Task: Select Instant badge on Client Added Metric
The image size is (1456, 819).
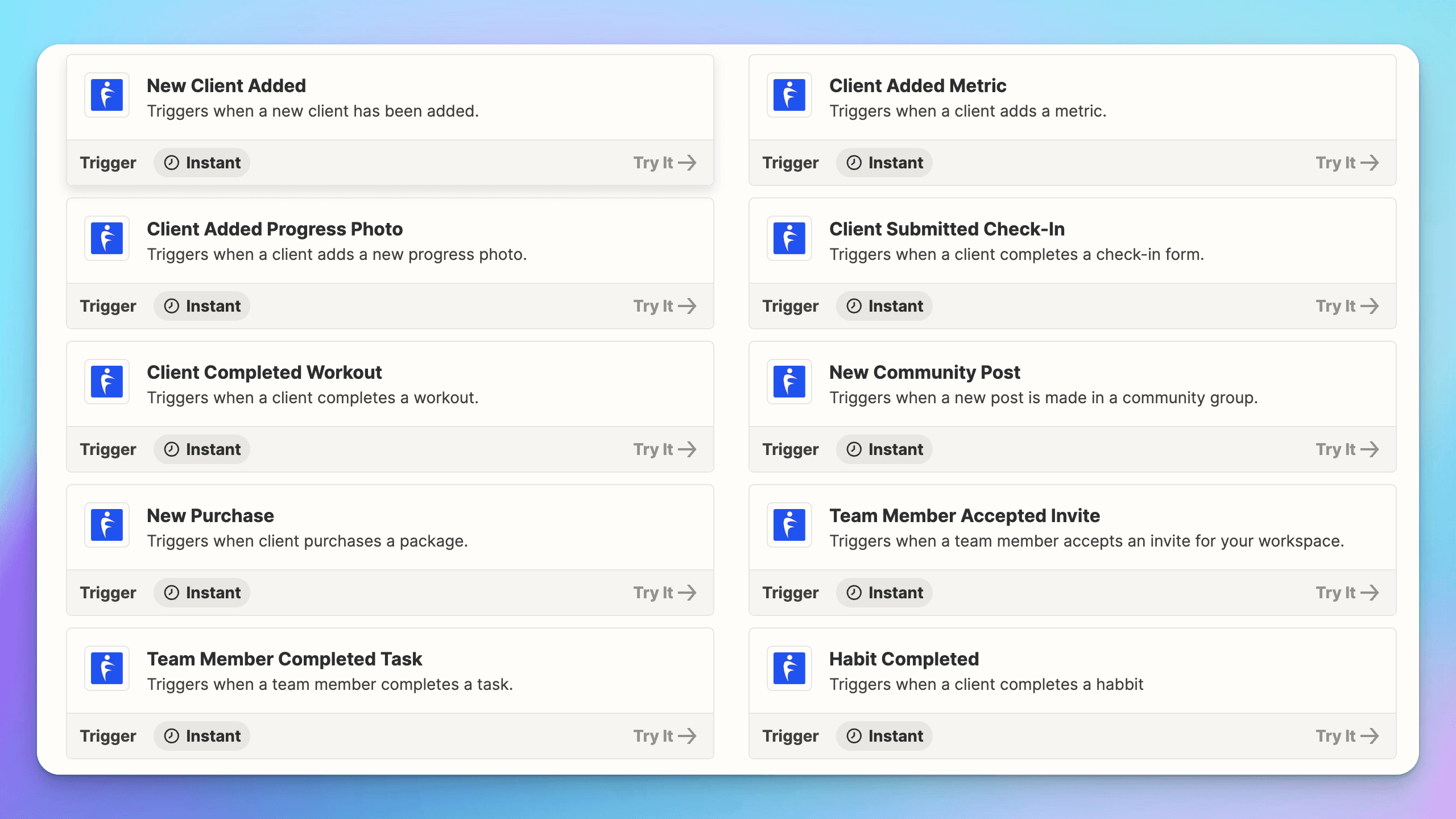Action: pos(884,162)
